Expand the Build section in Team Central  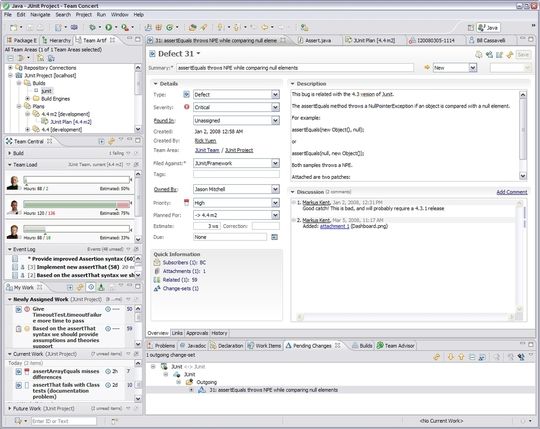tap(10, 153)
